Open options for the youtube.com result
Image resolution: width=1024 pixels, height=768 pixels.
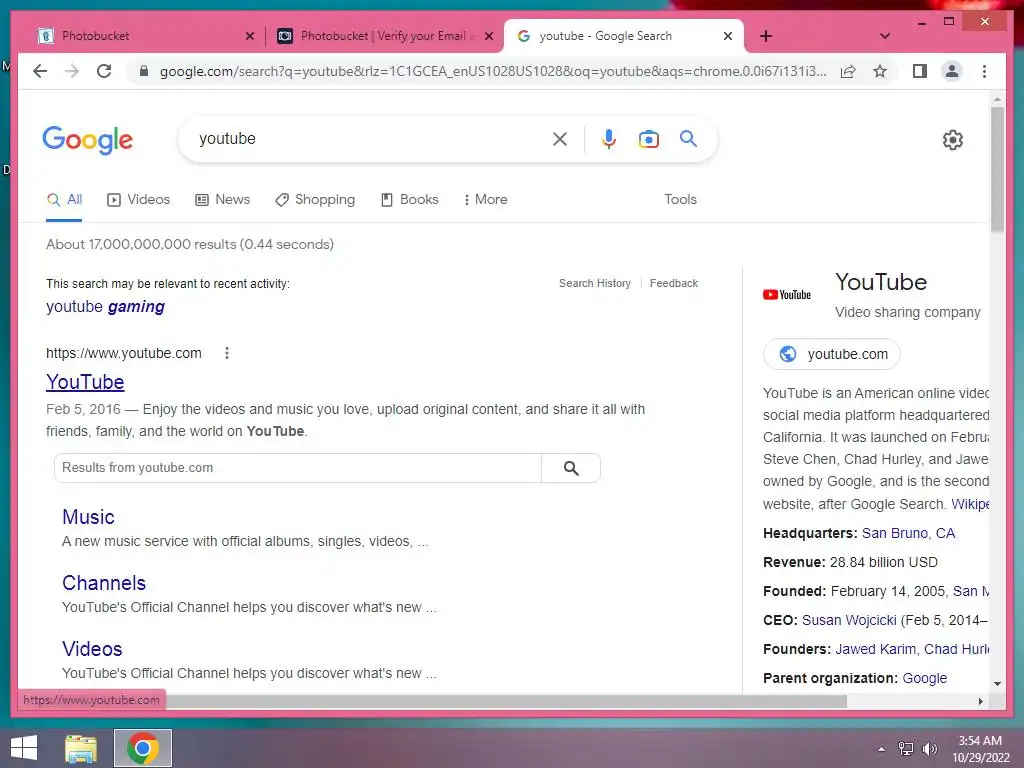click(227, 353)
